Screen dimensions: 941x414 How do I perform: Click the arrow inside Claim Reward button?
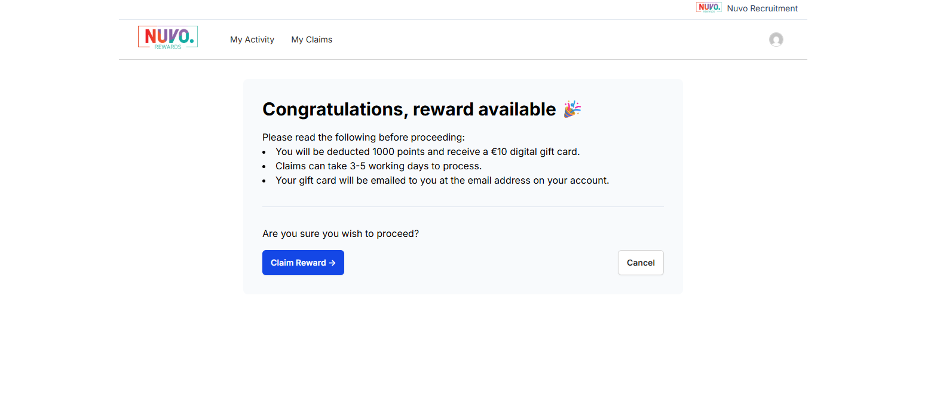(x=332, y=263)
